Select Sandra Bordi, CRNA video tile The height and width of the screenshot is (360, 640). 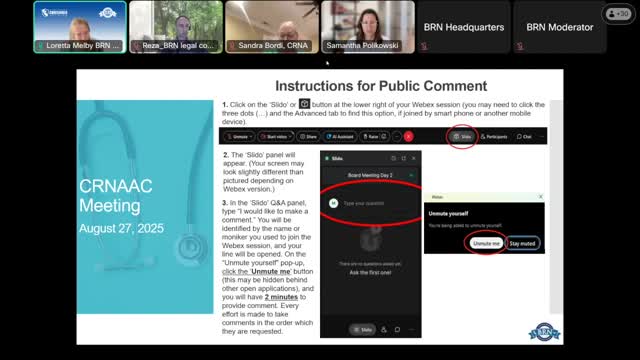pos(272,27)
